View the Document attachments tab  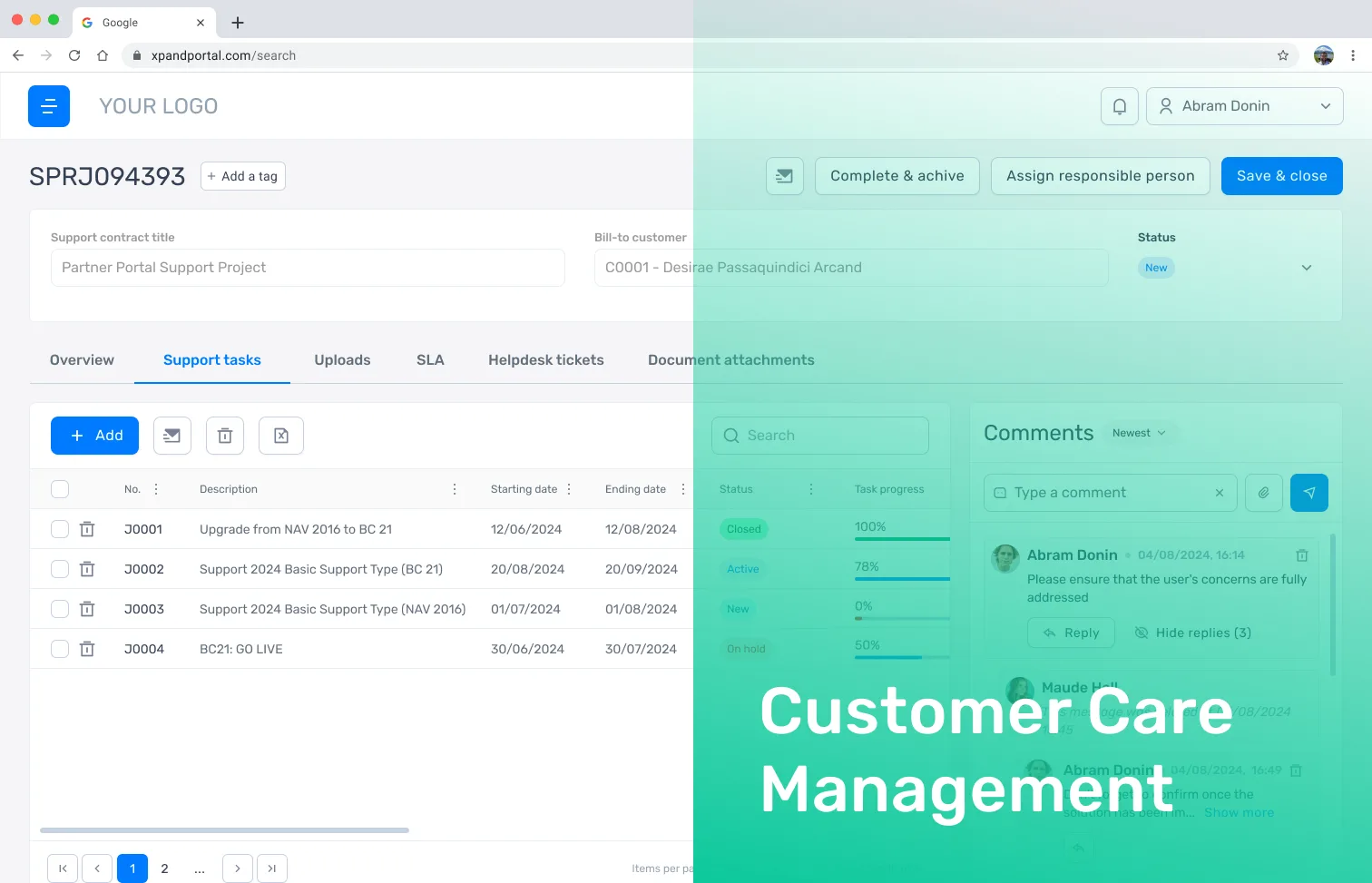tap(731, 360)
